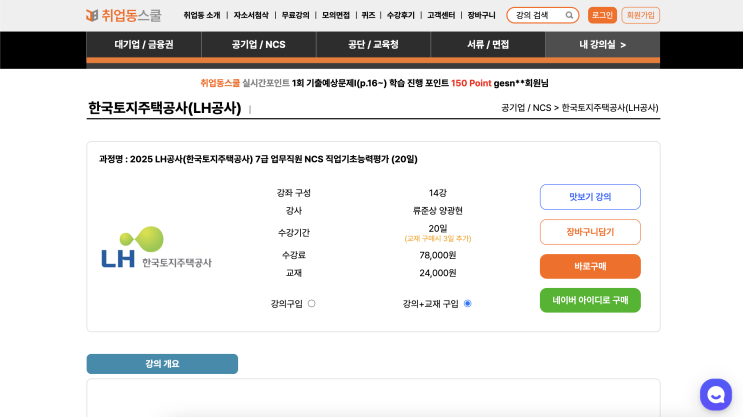Open 고객센터 menu item

tap(441, 15)
